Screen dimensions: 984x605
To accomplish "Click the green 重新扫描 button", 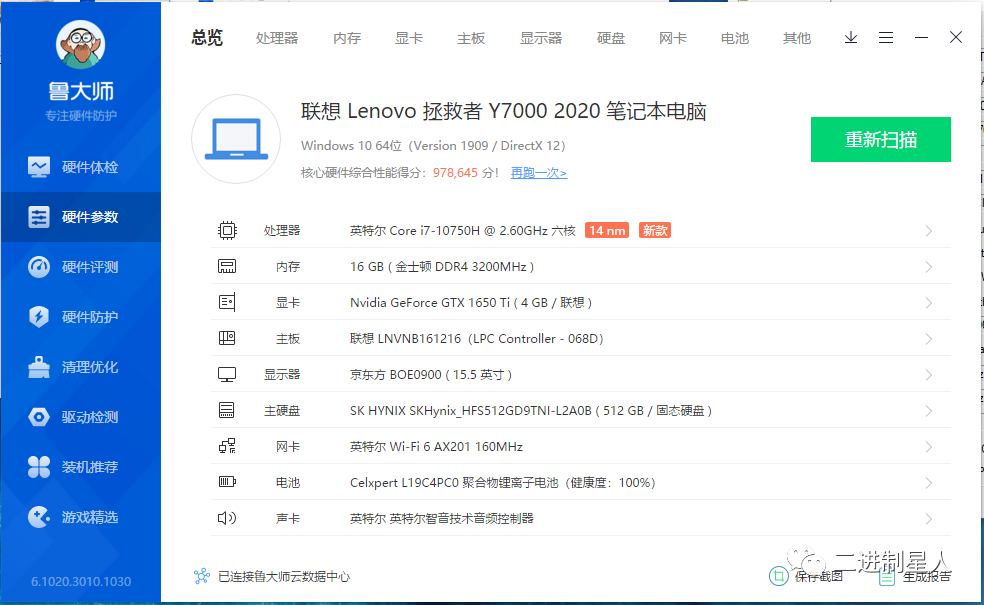I will [x=880, y=139].
